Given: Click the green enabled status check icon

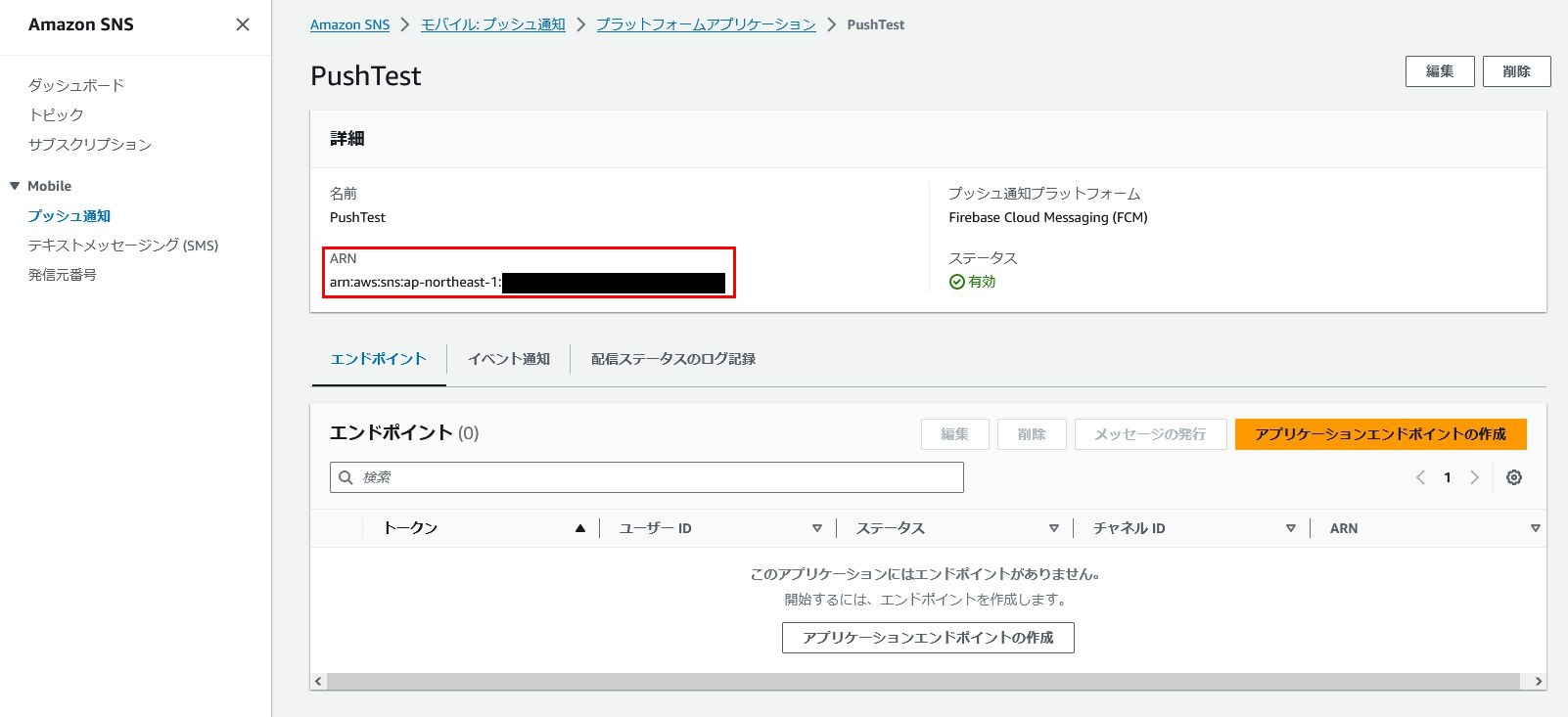Looking at the screenshot, I should (x=956, y=282).
